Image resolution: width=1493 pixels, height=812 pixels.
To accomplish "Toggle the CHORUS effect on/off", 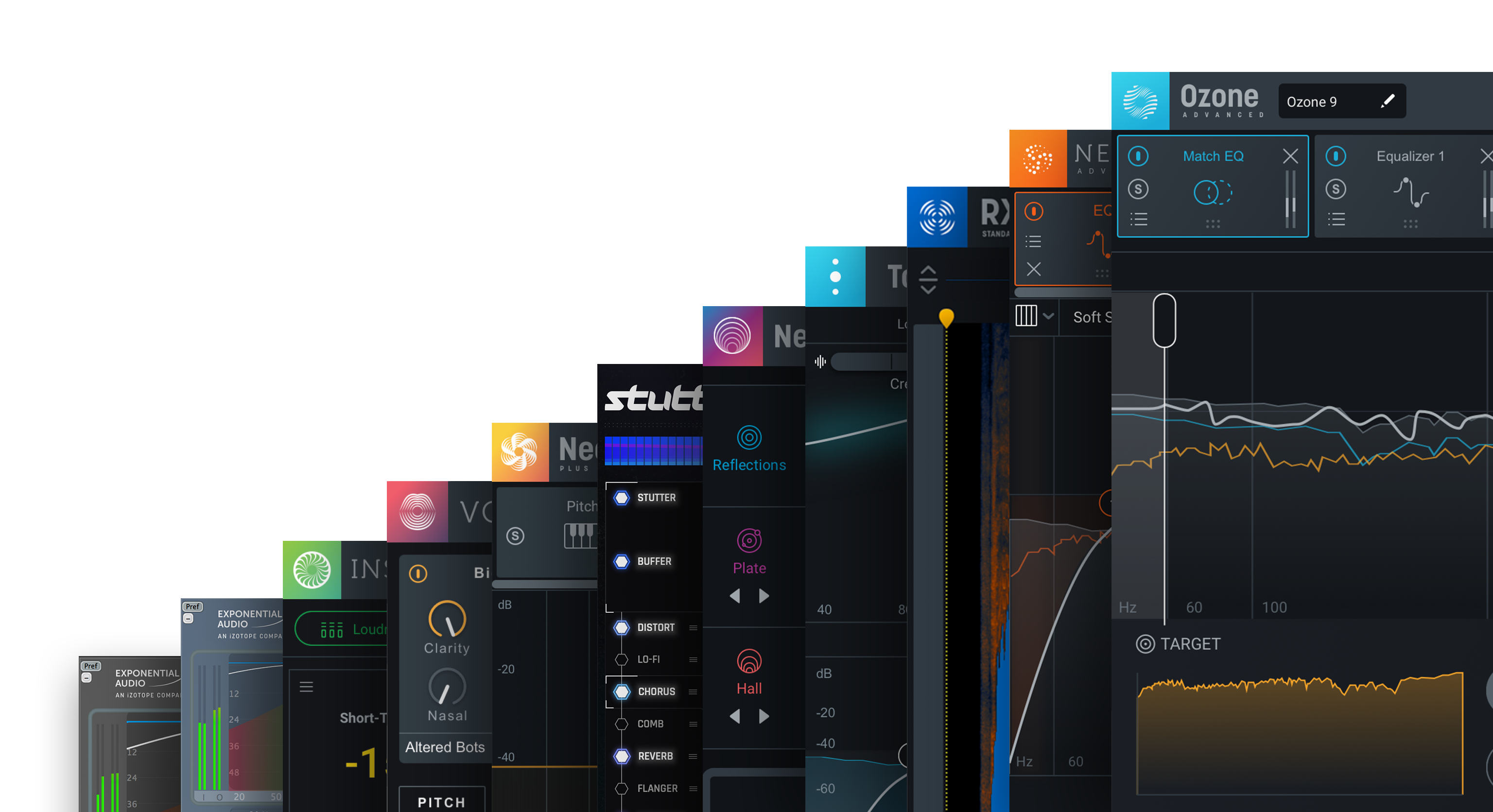I will click(621, 691).
